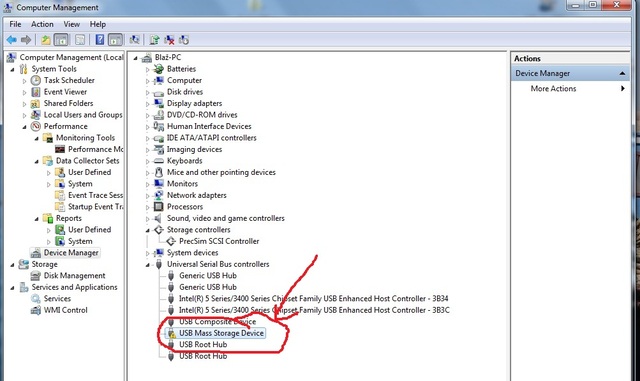Collapse Device Manager section in Actions pane
Screen dimensions: 640x381
click(622, 74)
